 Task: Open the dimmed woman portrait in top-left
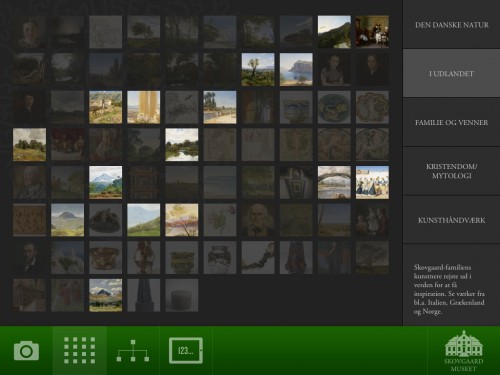pyautogui.click(x=29, y=32)
